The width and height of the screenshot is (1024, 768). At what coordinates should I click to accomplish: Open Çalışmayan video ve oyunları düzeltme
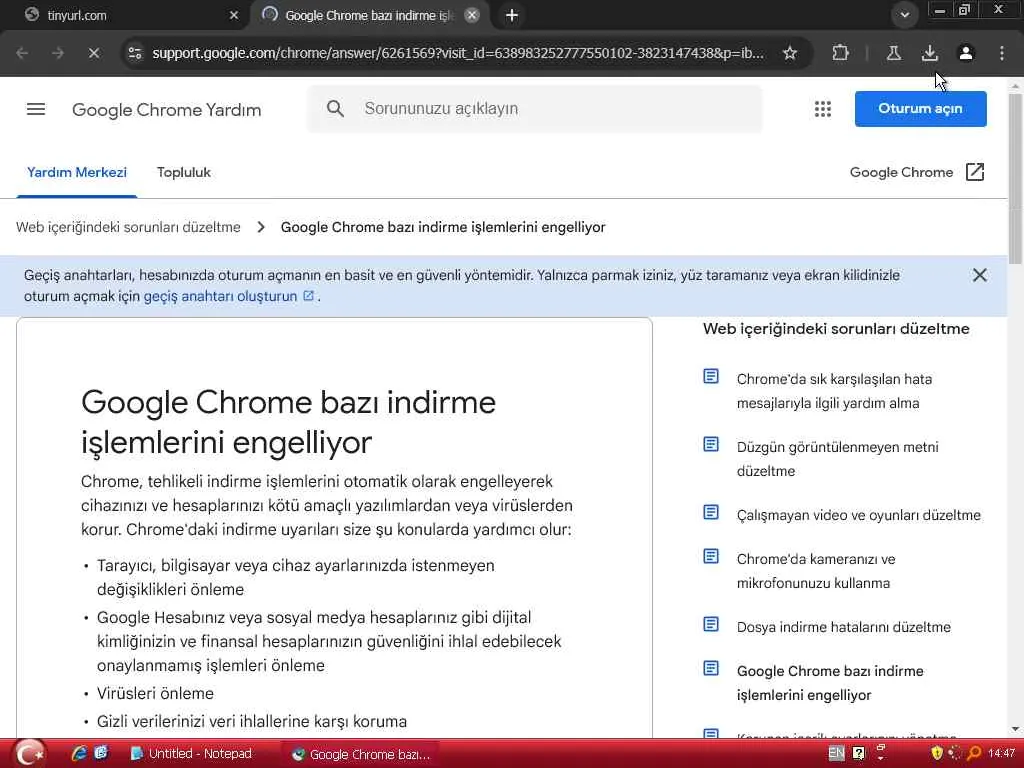(858, 515)
